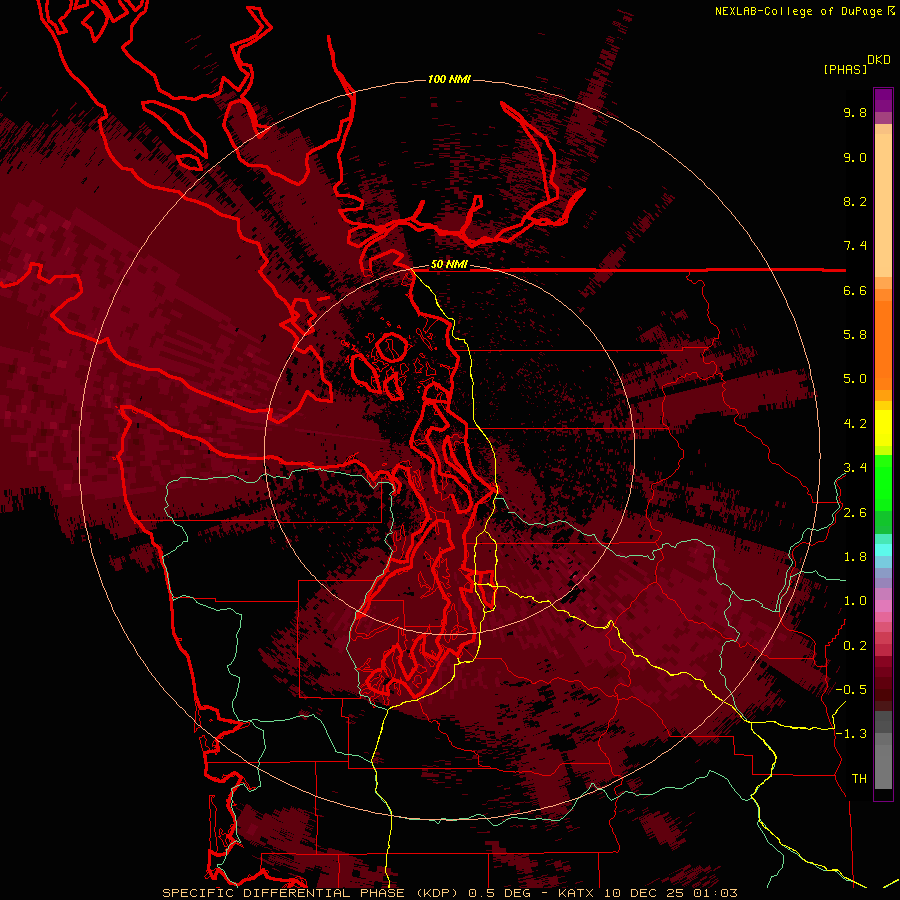Click the SPECIFIC DIFFERENTIAL PHASE (KDP) title text

tap(309, 893)
